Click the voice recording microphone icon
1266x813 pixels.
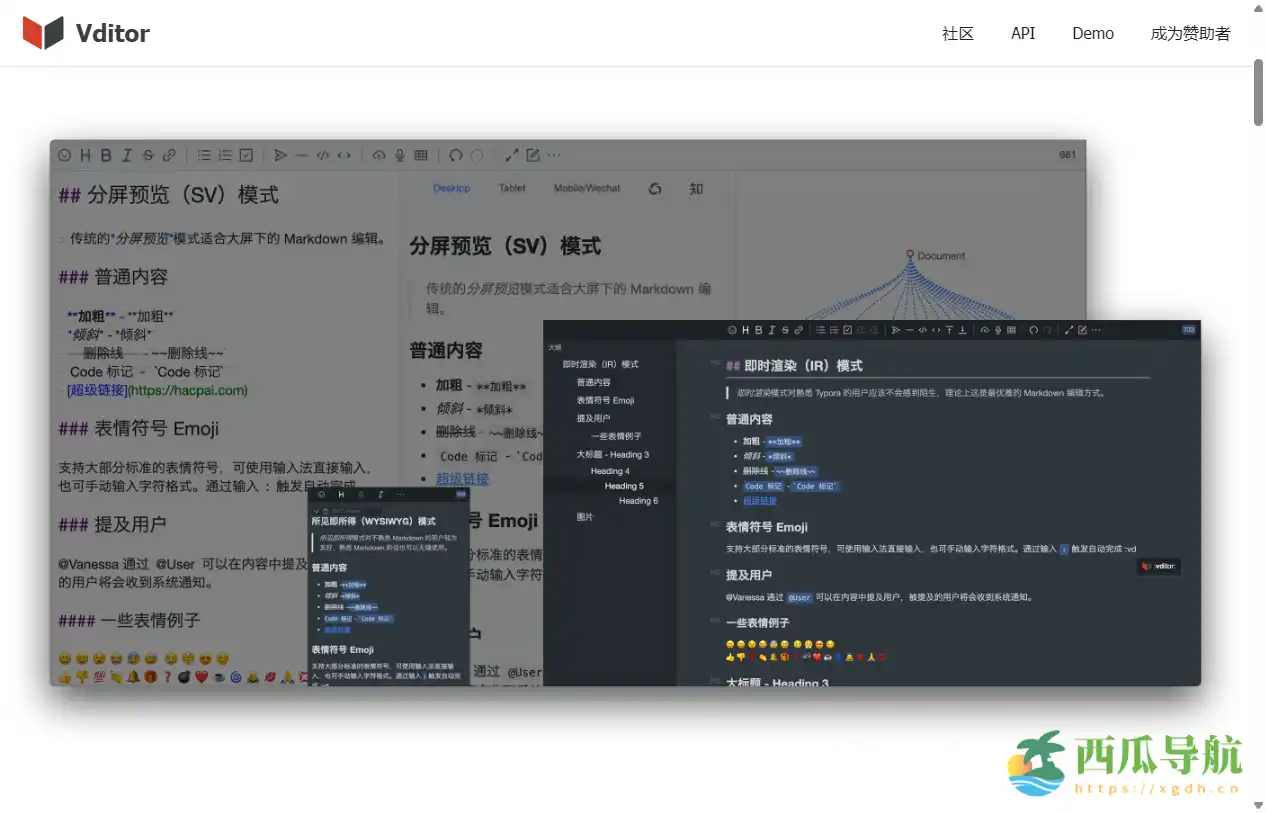click(x=397, y=155)
